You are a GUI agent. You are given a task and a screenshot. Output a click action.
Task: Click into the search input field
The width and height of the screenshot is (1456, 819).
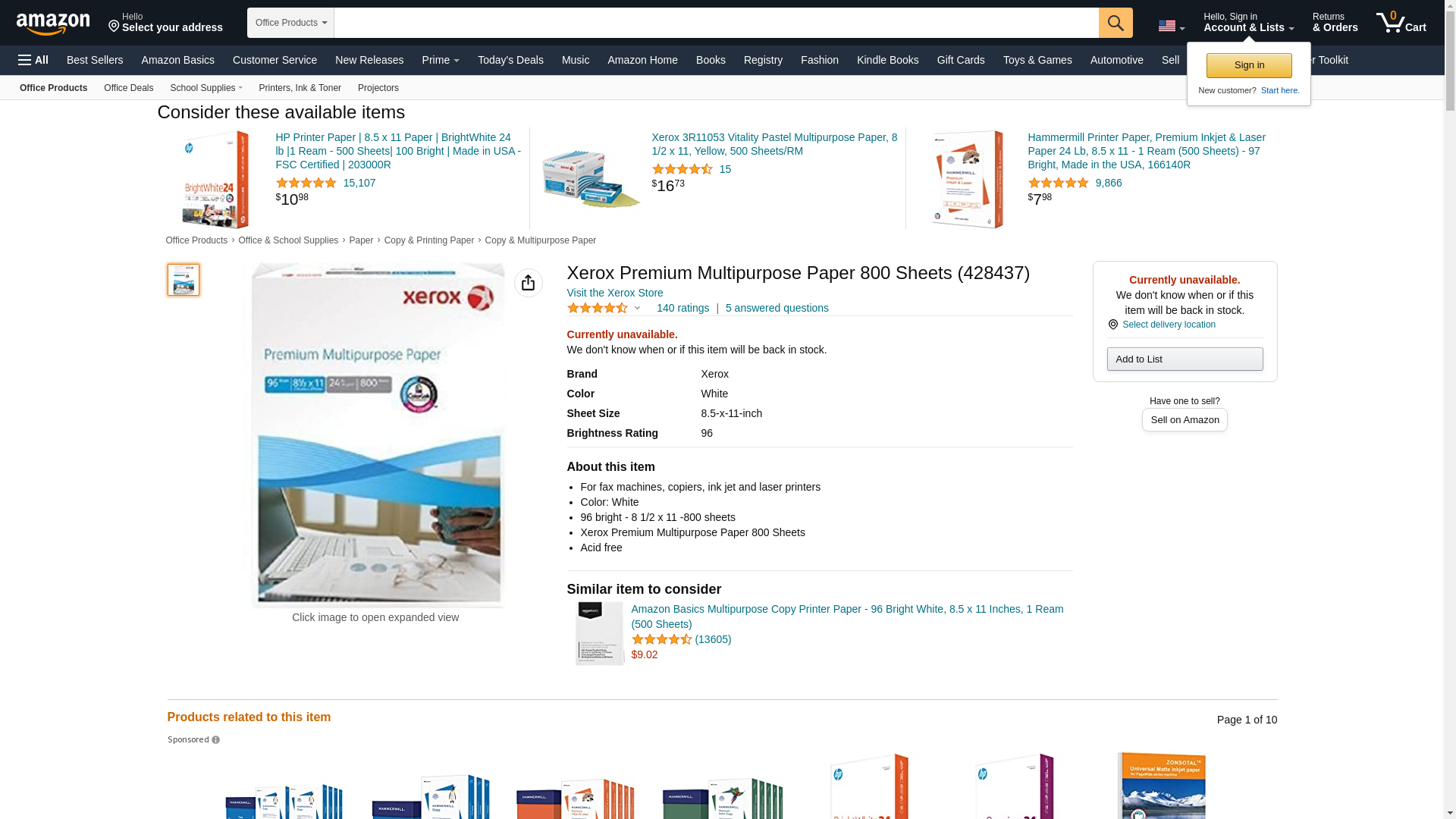(715, 23)
